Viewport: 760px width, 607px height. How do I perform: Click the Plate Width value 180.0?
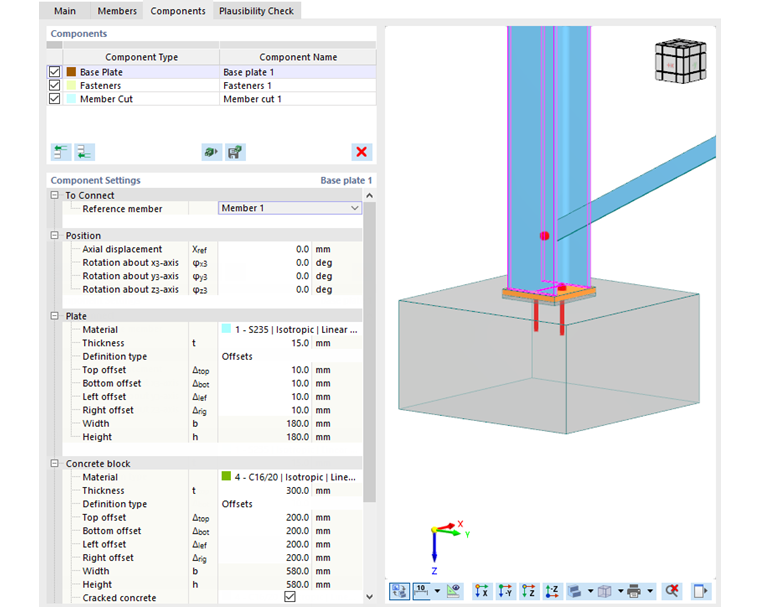[264, 423]
